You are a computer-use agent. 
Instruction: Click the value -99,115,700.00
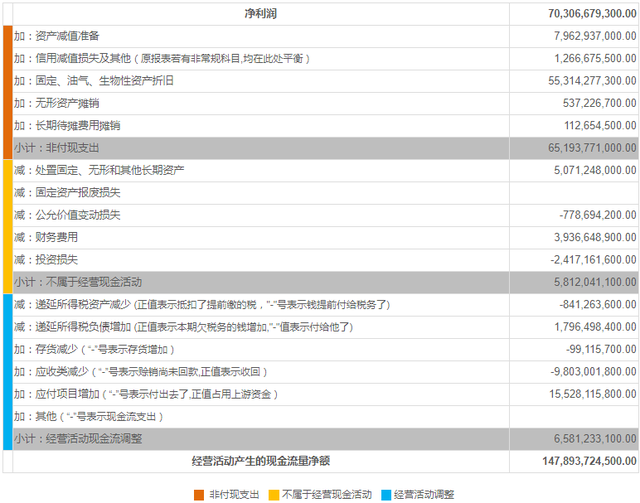[601, 349]
